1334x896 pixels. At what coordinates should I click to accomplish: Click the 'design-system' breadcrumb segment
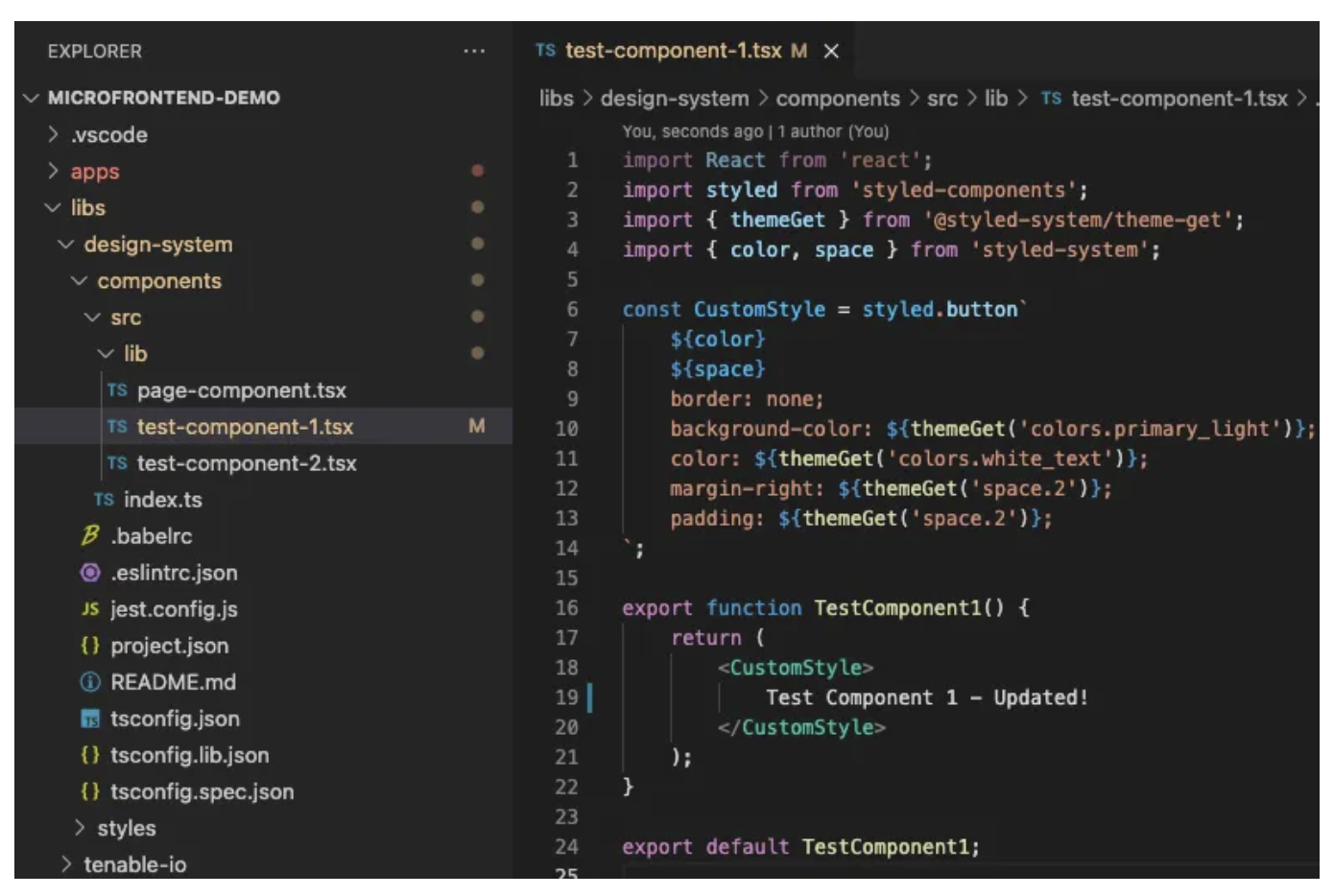[675, 98]
